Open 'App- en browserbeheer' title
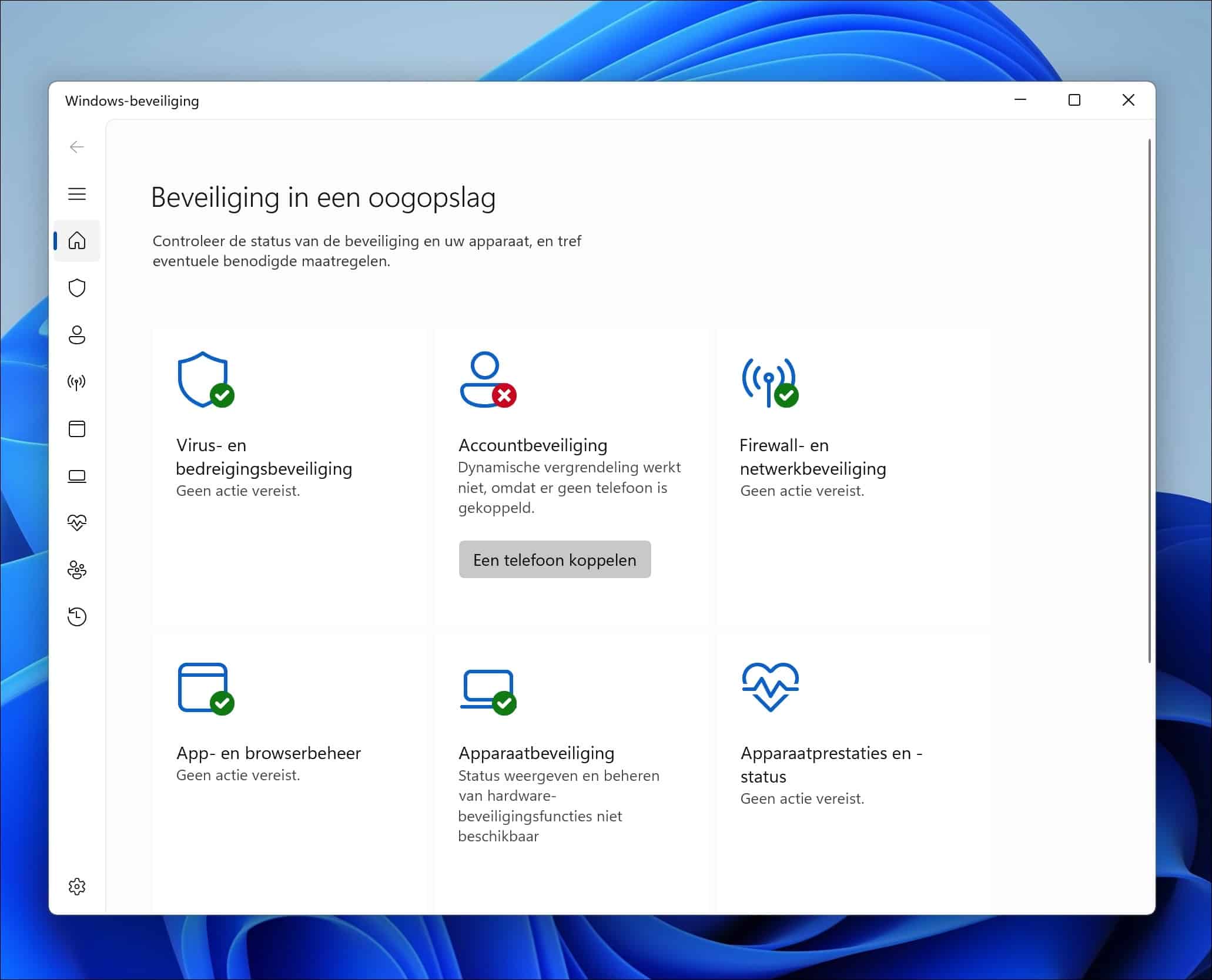 point(269,753)
